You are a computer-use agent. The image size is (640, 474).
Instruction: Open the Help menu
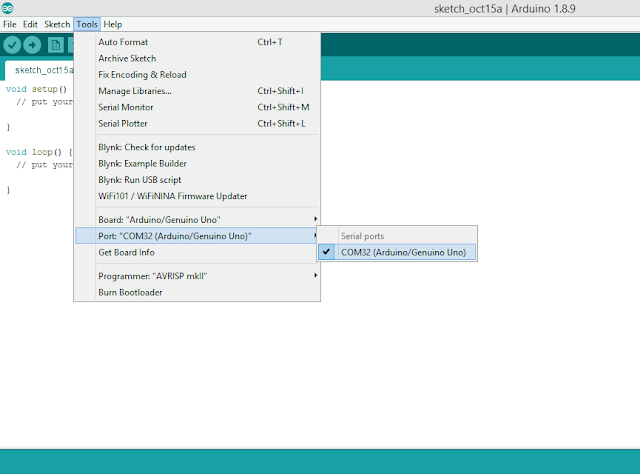coord(113,24)
